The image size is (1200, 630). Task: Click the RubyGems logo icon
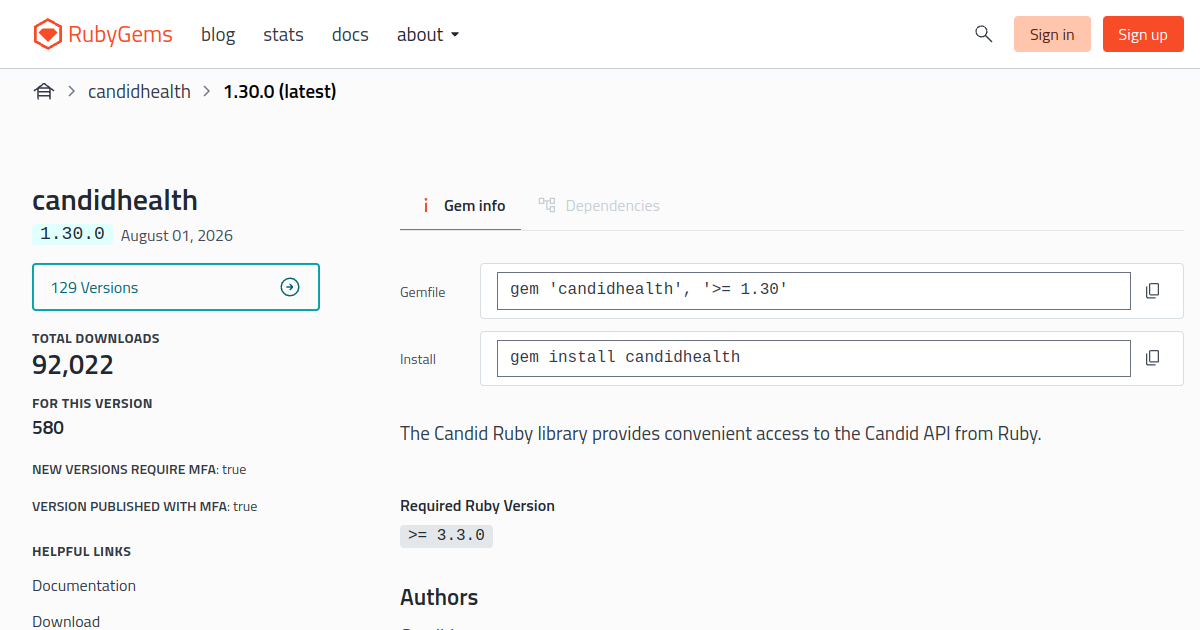(x=47, y=35)
